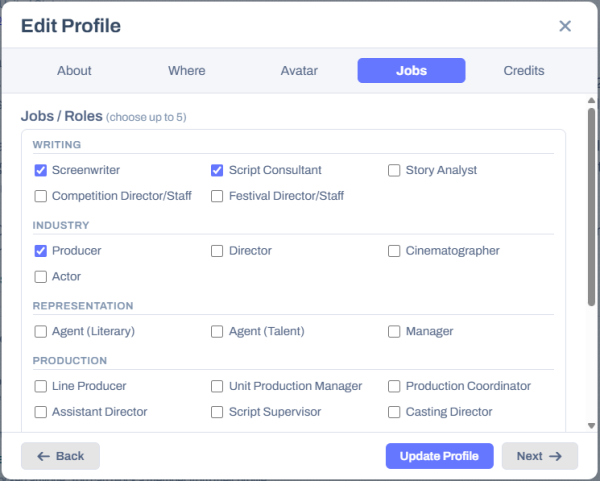
Task: Check the Cinematographer checkbox
Action: pyautogui.click(x=394, y=251)
